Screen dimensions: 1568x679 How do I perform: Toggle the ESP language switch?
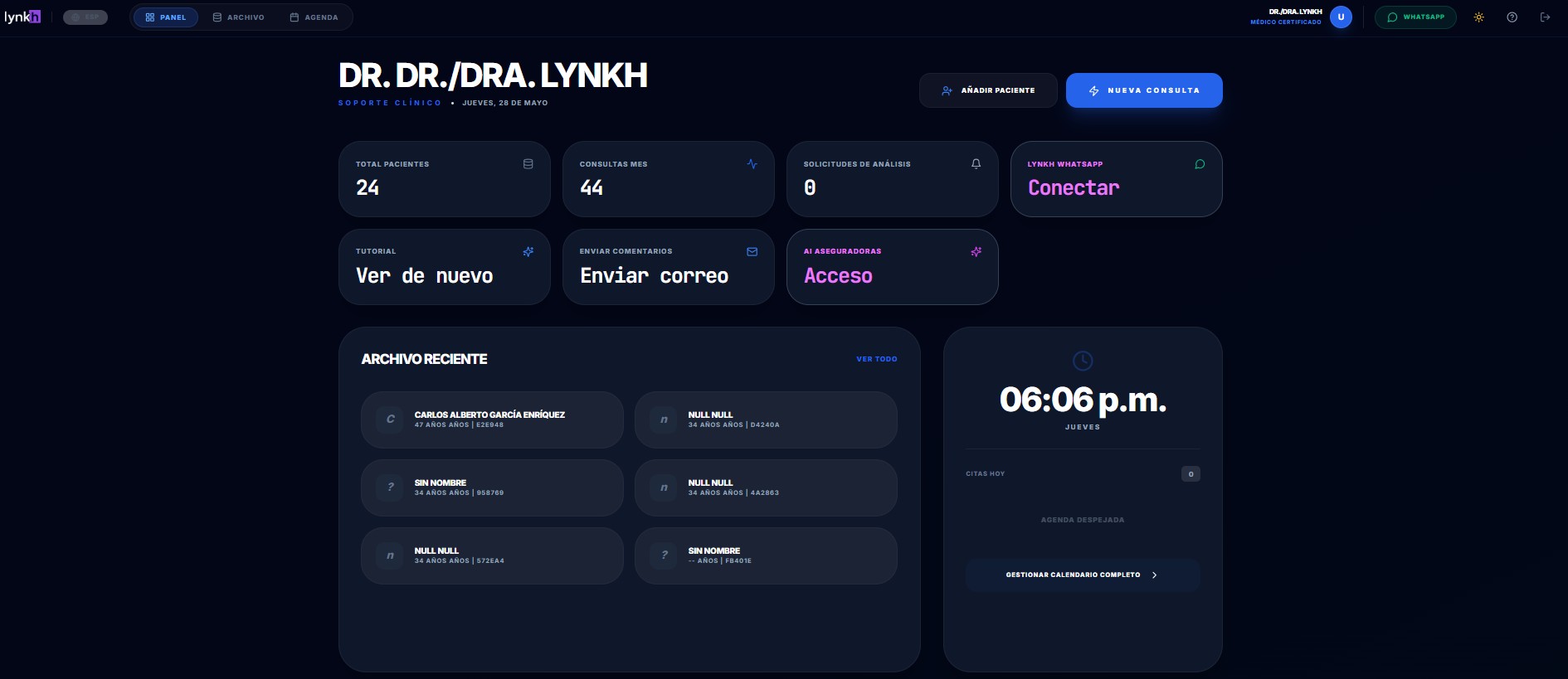click(x=85, y=17)
